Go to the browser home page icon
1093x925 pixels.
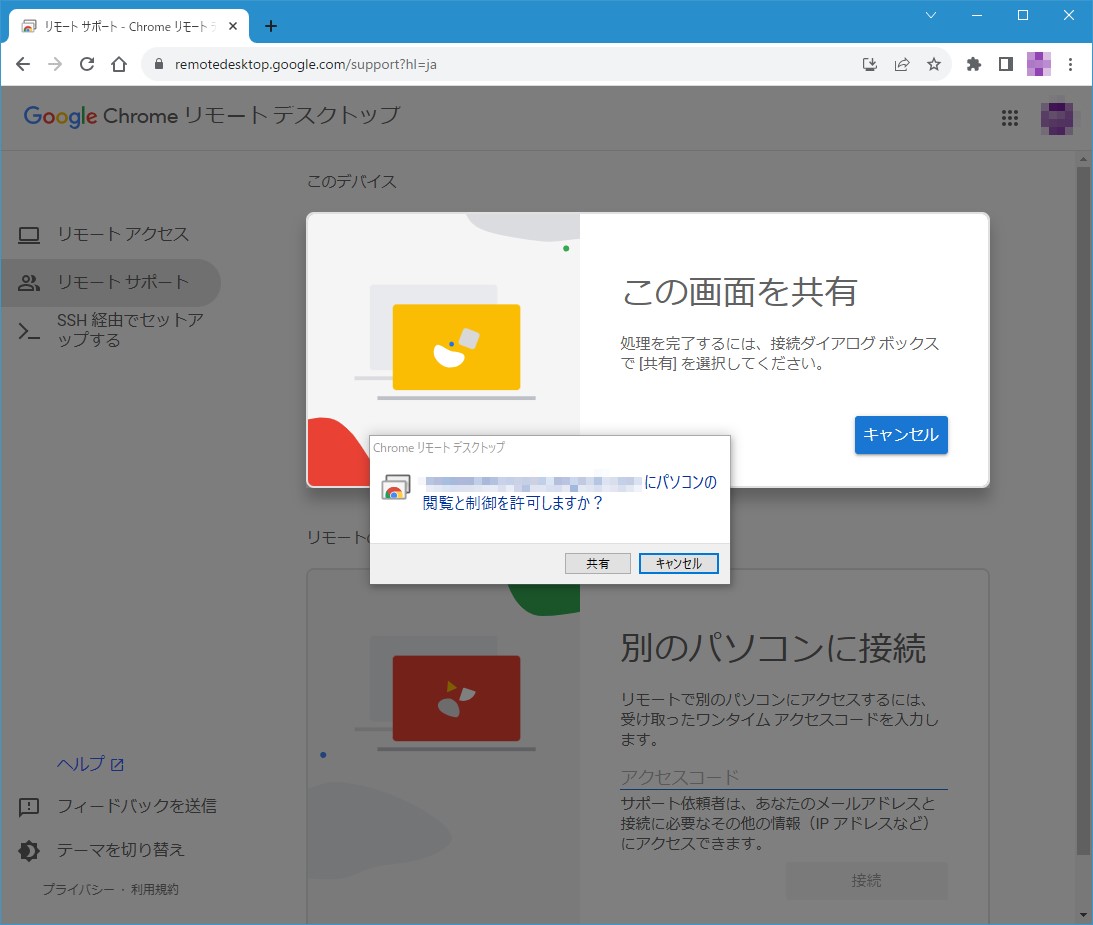(119, 64)
